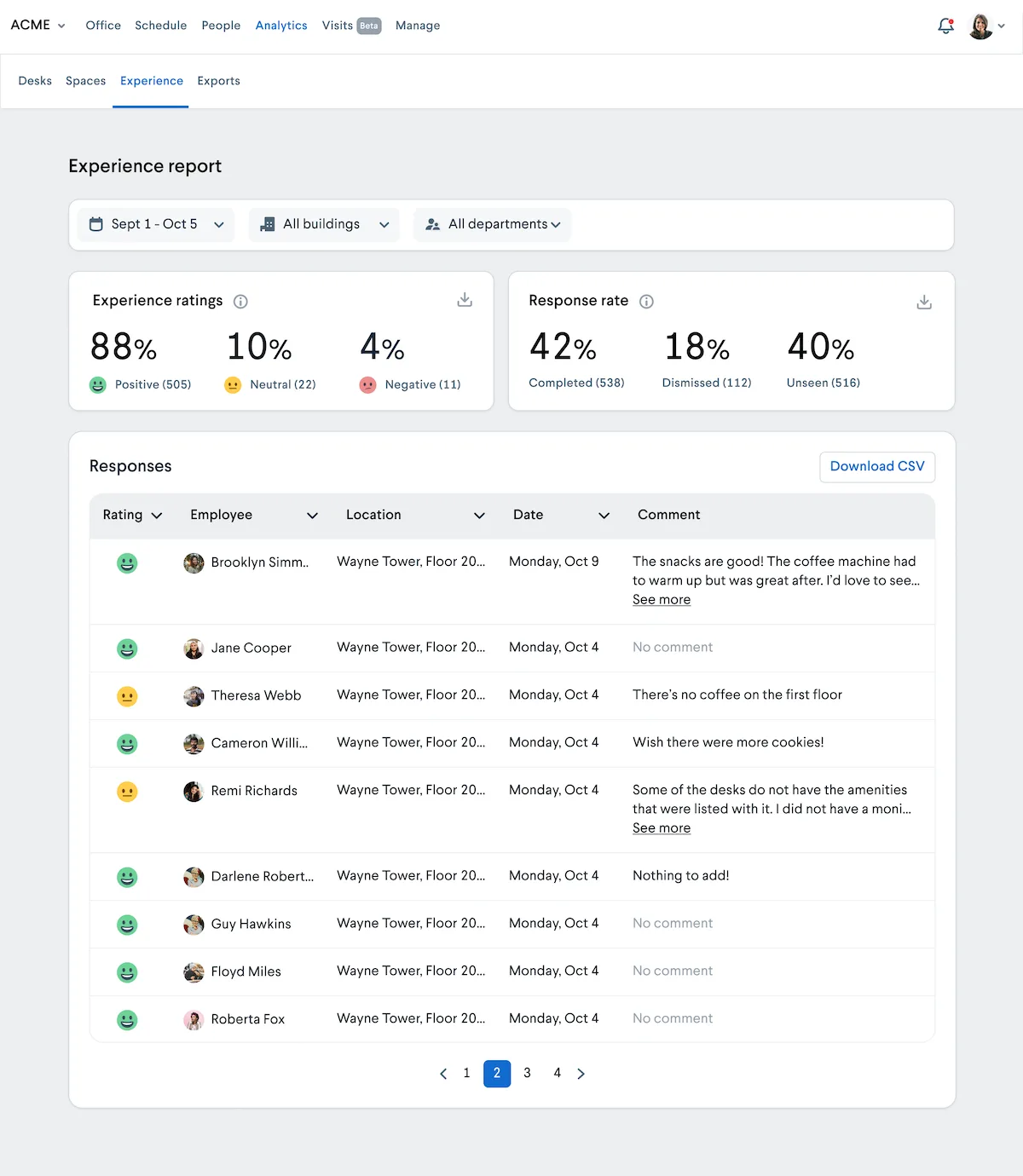Open the All buildings dropdown
1023x1176 pixels.
pos(324,224)
